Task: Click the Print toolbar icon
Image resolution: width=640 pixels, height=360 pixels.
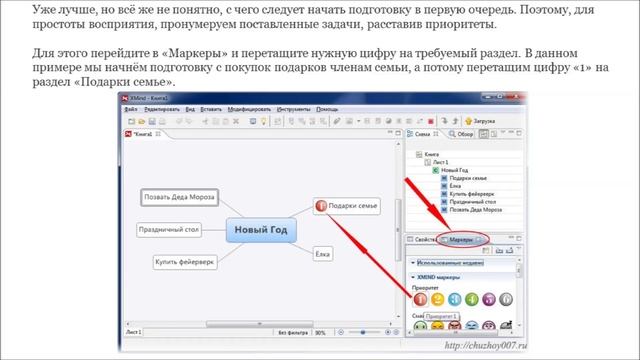Action: (x=162, y=121)
